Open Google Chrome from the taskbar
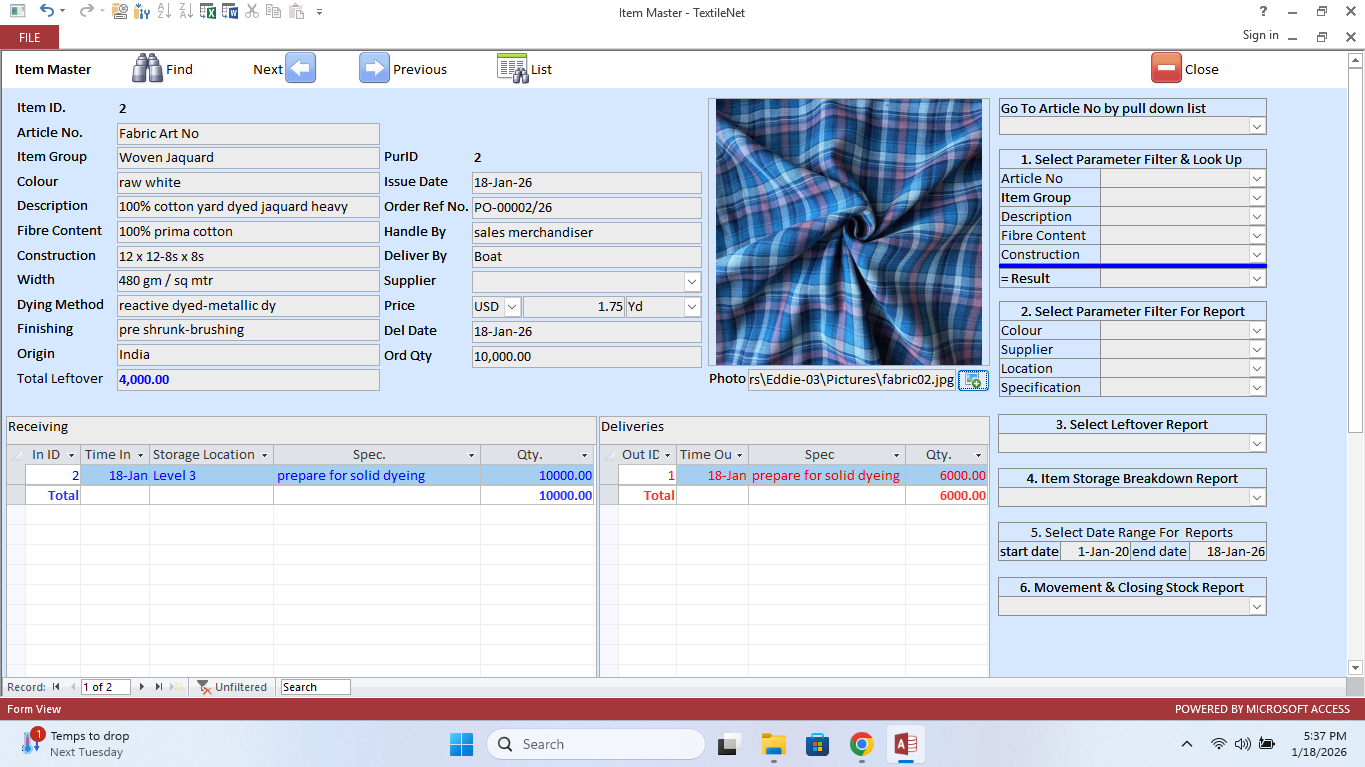 tap(861, 744)
